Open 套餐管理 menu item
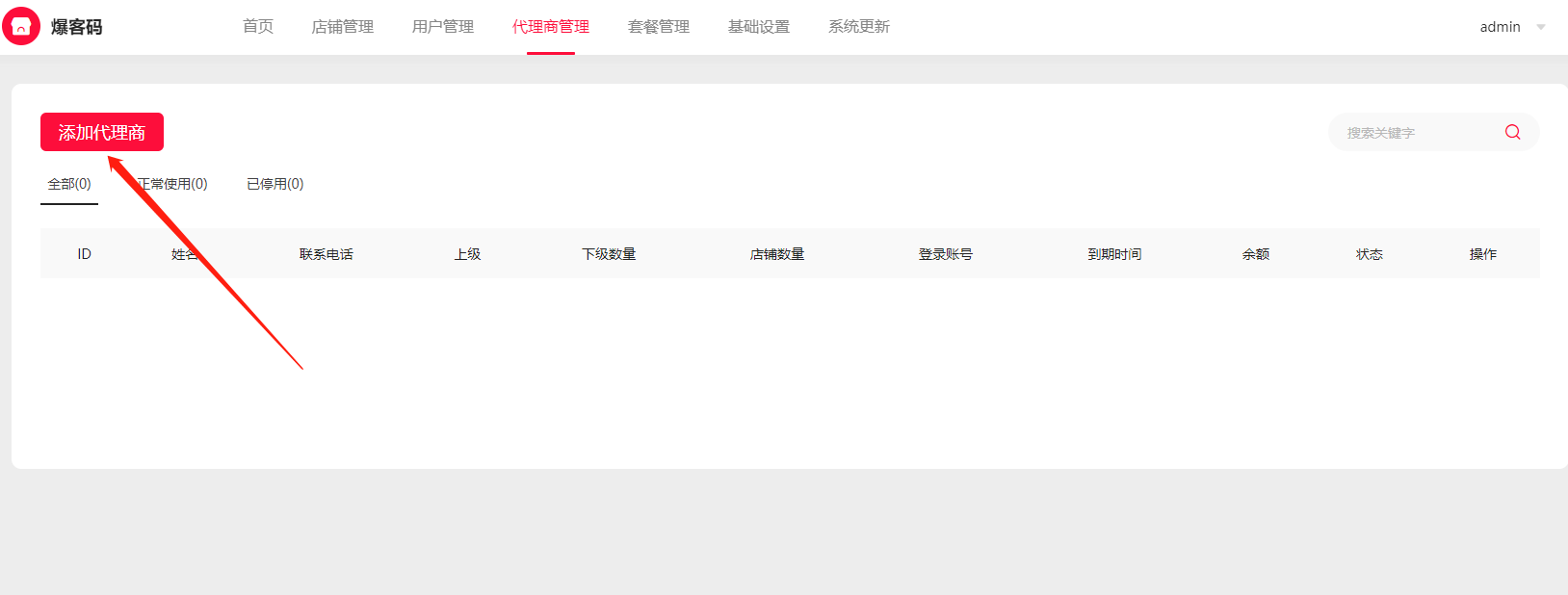1568x595 pixels. pyautogui.click(x=659, y=27)
